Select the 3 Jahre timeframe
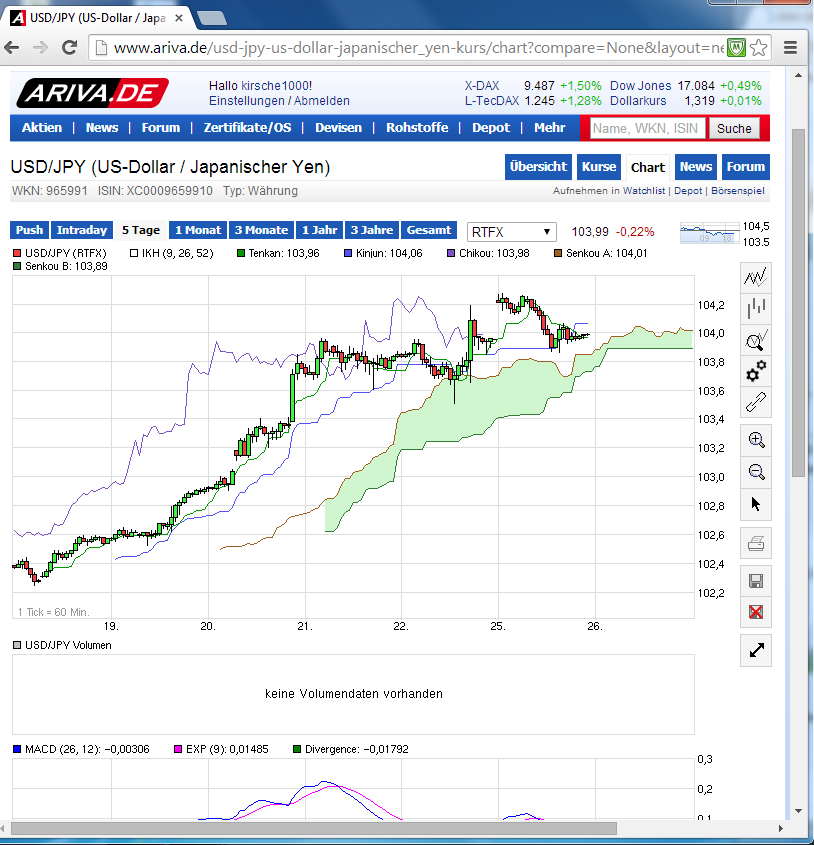The height and width of the screenshot is (845, 814). point(372,230)
